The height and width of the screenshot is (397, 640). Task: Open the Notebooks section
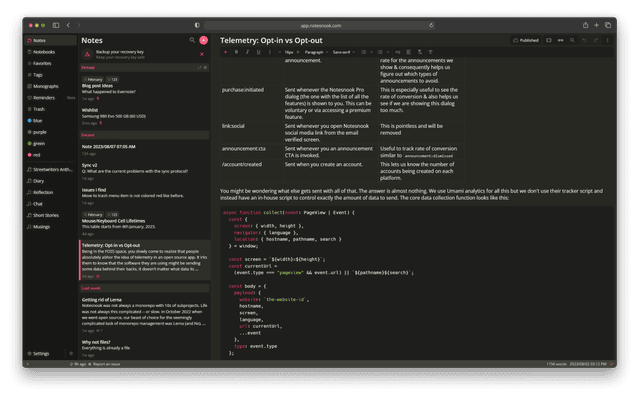(50, 52)
